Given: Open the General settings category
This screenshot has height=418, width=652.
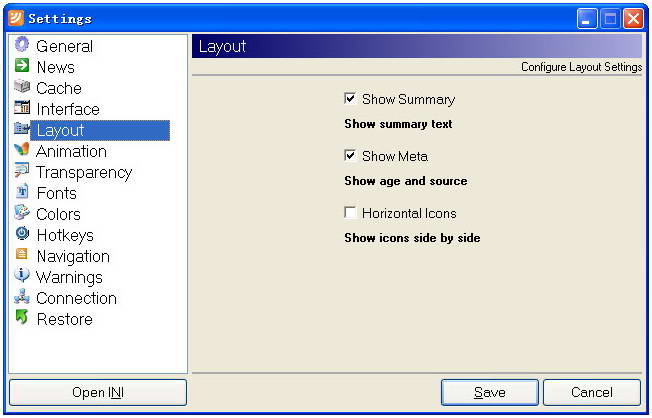Looking at the screenshot, I should (64, 46).
